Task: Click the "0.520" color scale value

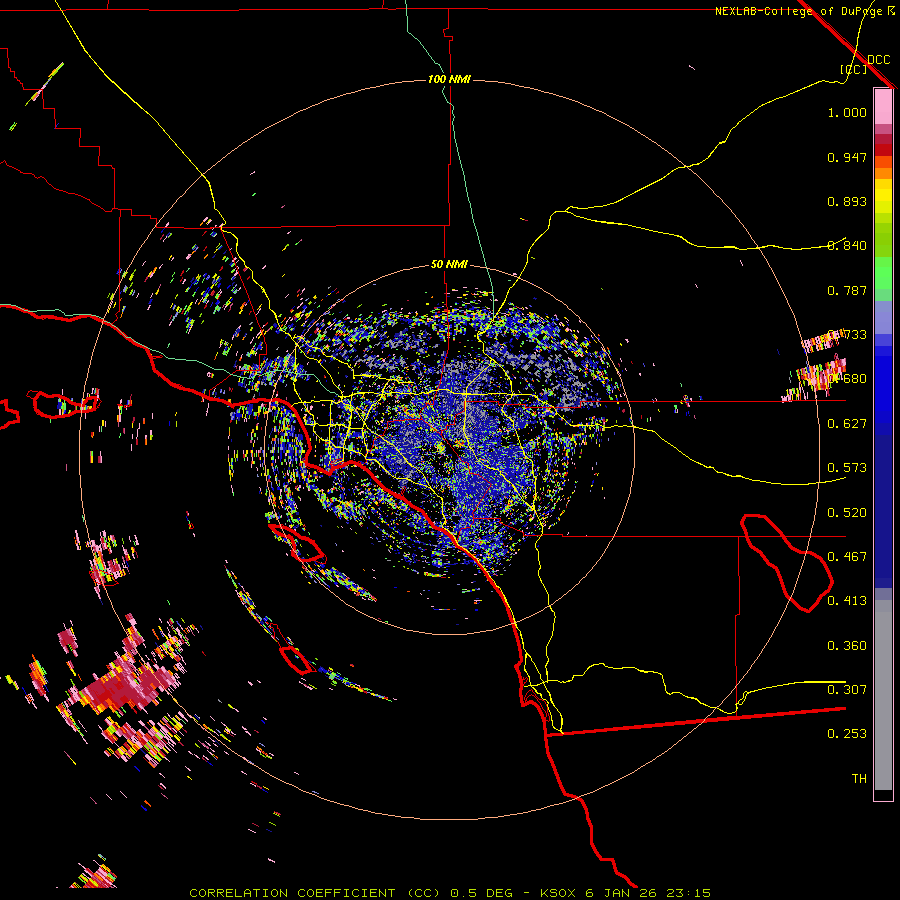Action: pos(847,513)
